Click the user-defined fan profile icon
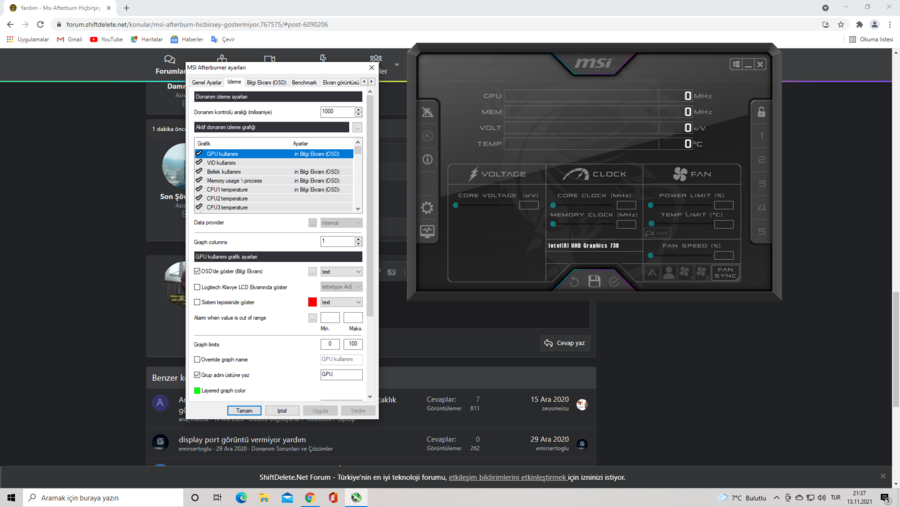 pos(669,273)
